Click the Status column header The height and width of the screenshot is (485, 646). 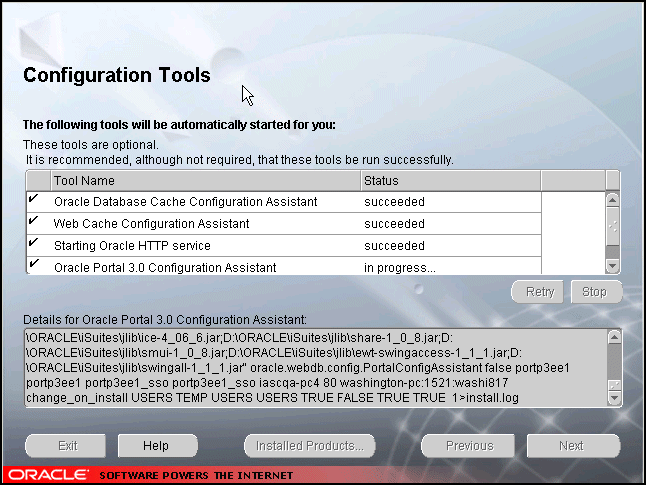point(451,181)
